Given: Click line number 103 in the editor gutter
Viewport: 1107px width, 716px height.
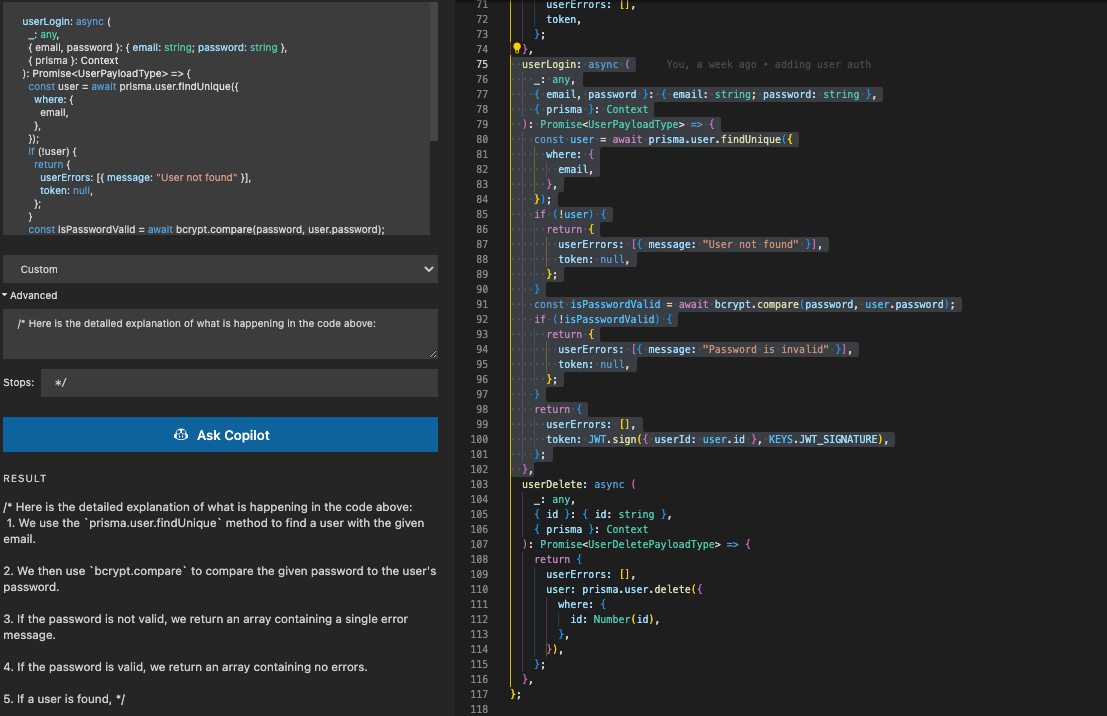Looking at the screenshot, I should (479, 484).
